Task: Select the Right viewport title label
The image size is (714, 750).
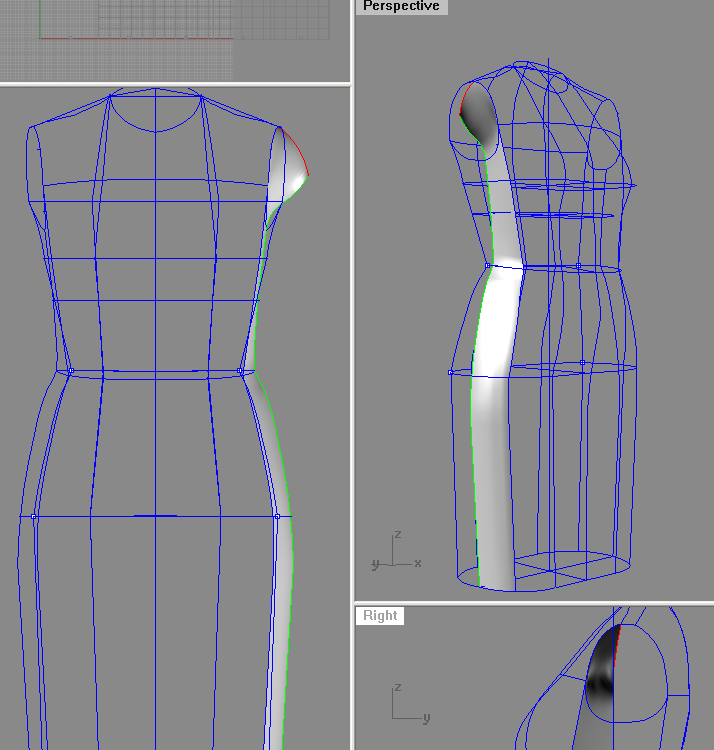Action: pos(380,615)
